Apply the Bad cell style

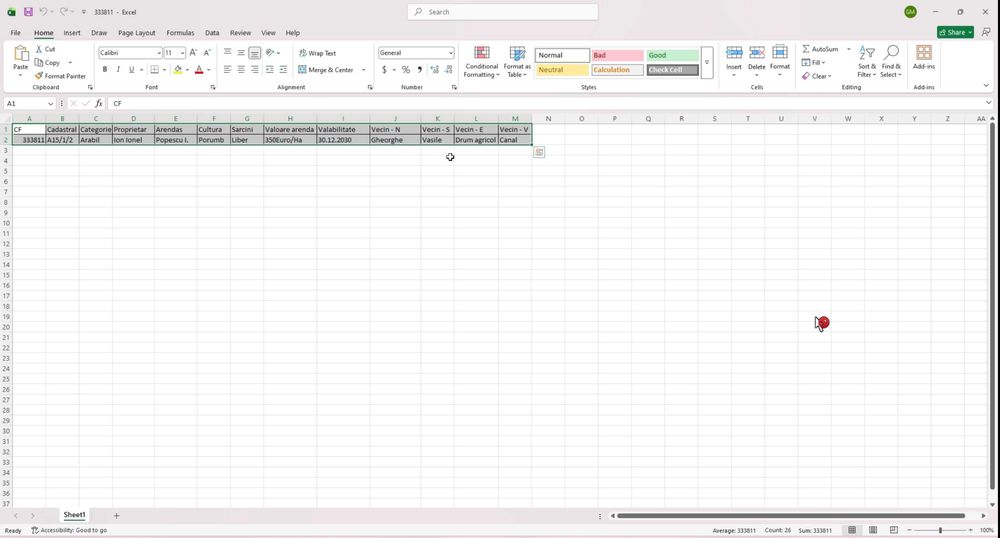point(617,55)
